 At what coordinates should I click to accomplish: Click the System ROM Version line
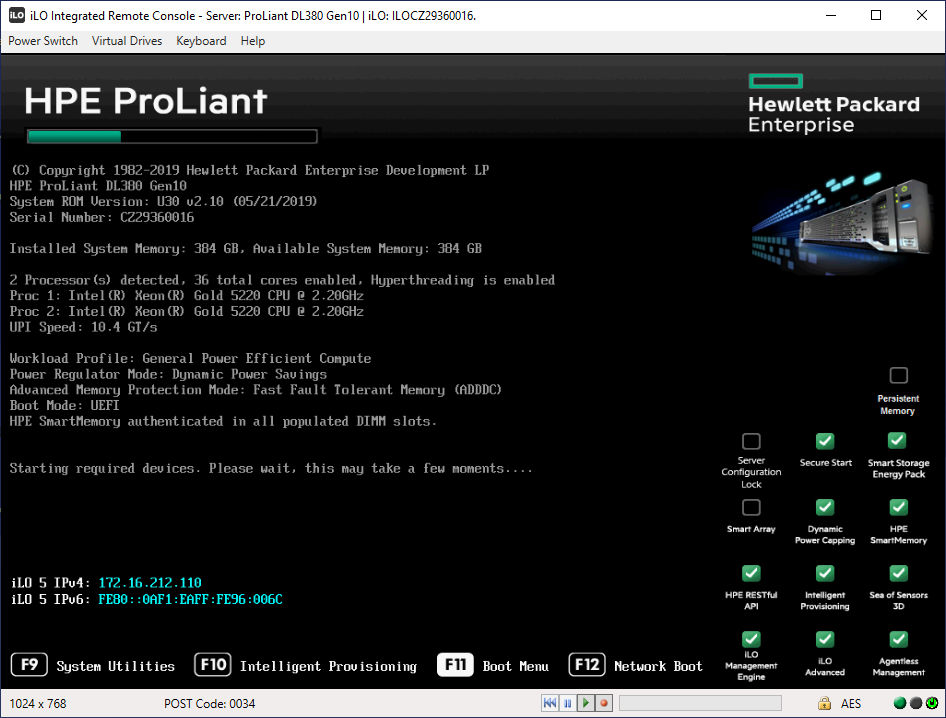tap(163, 202)
